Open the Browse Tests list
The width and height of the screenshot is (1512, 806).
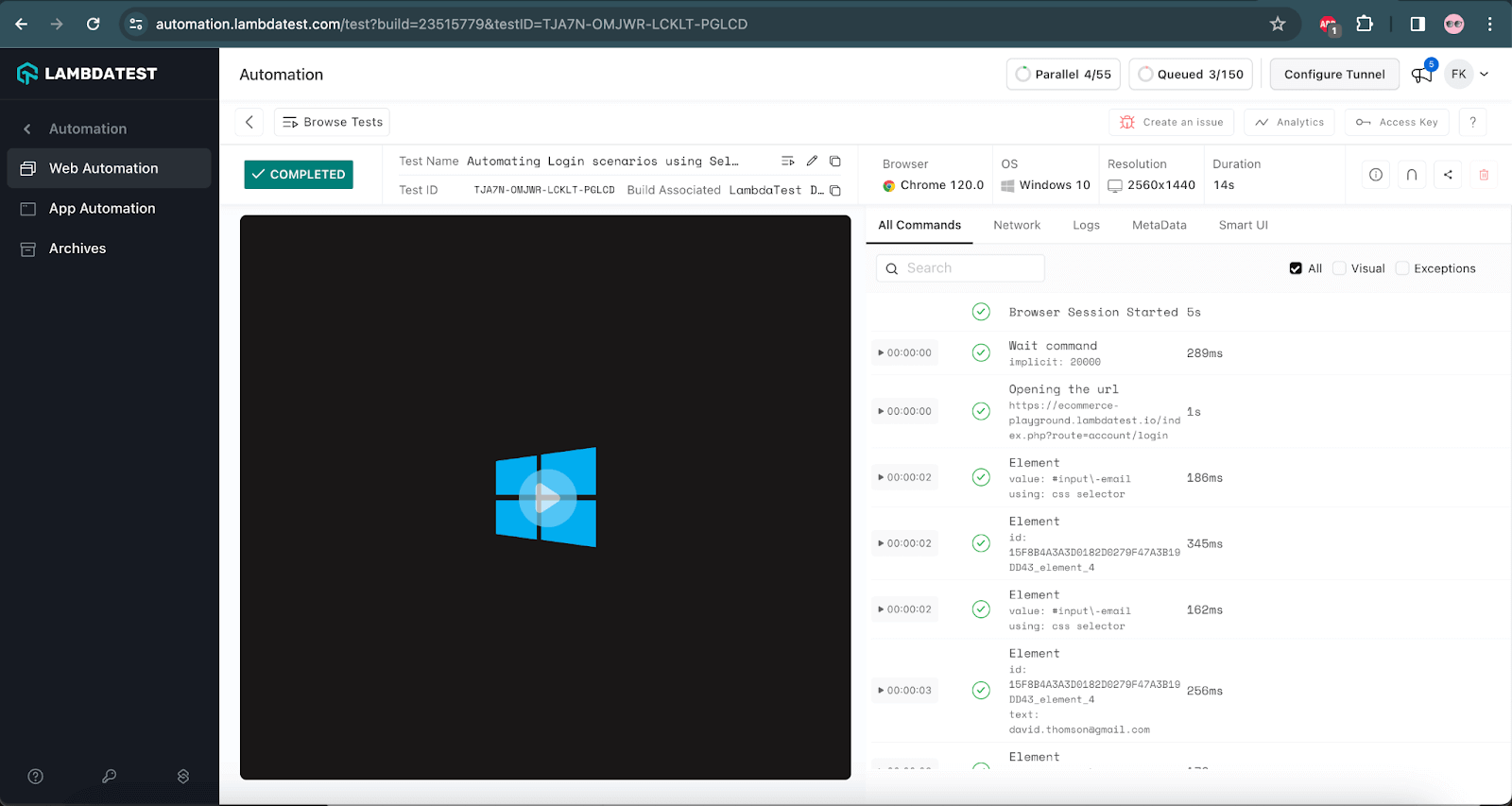pos(333,122)
